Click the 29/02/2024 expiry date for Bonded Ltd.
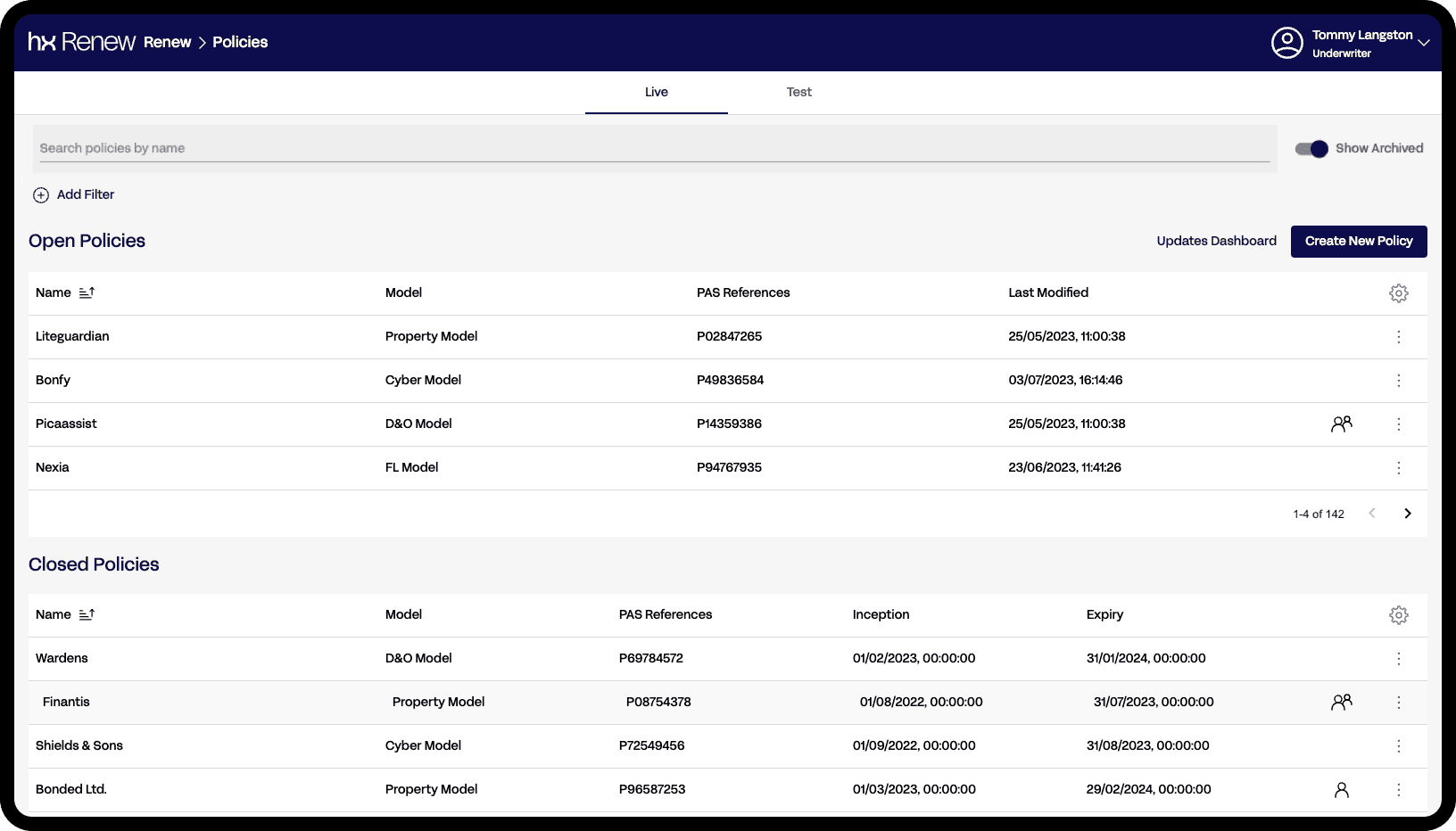The image size is (1456, 831). click(1148, 789)
